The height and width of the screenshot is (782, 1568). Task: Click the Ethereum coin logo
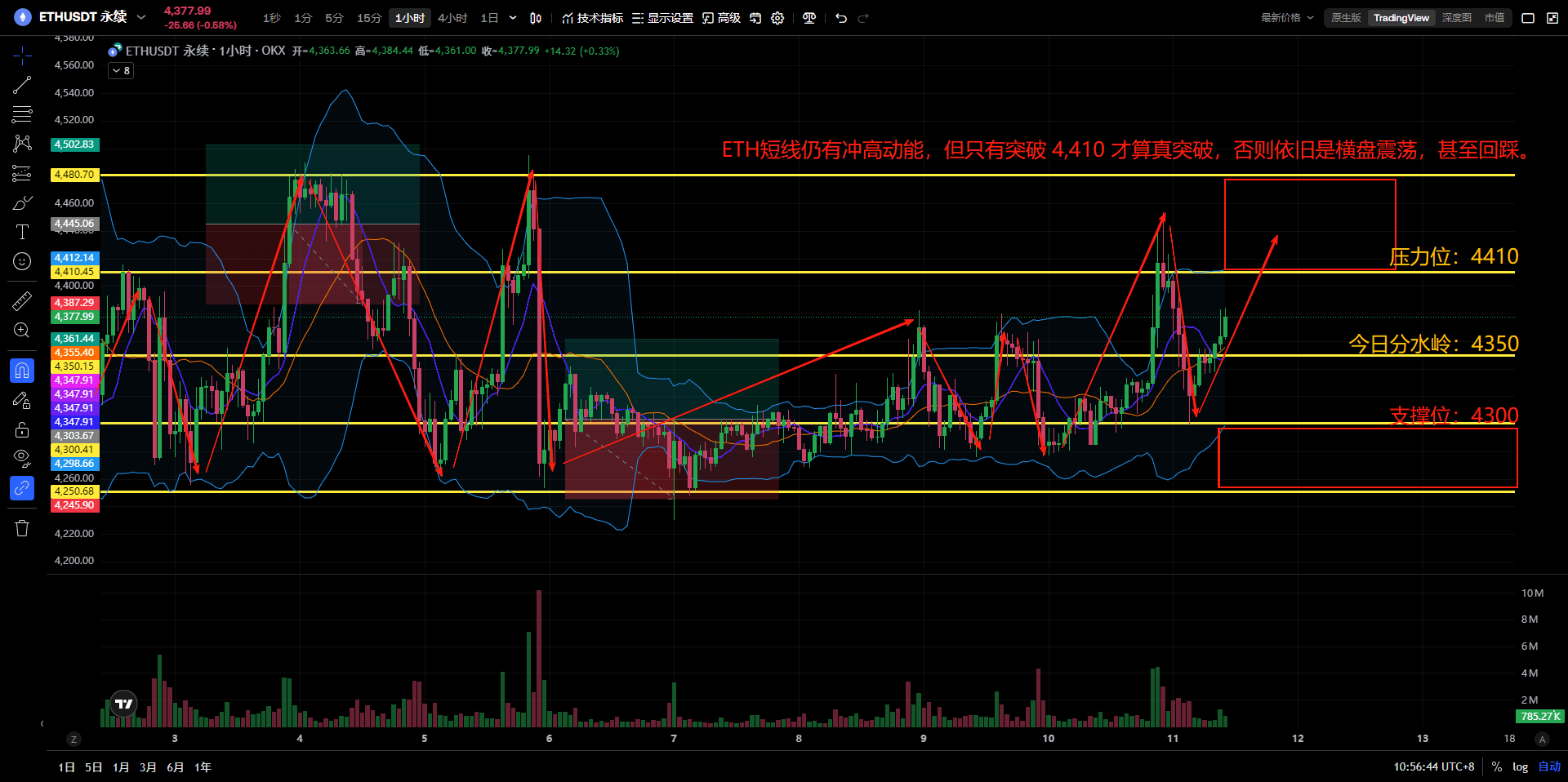click(x=22, y=17)
